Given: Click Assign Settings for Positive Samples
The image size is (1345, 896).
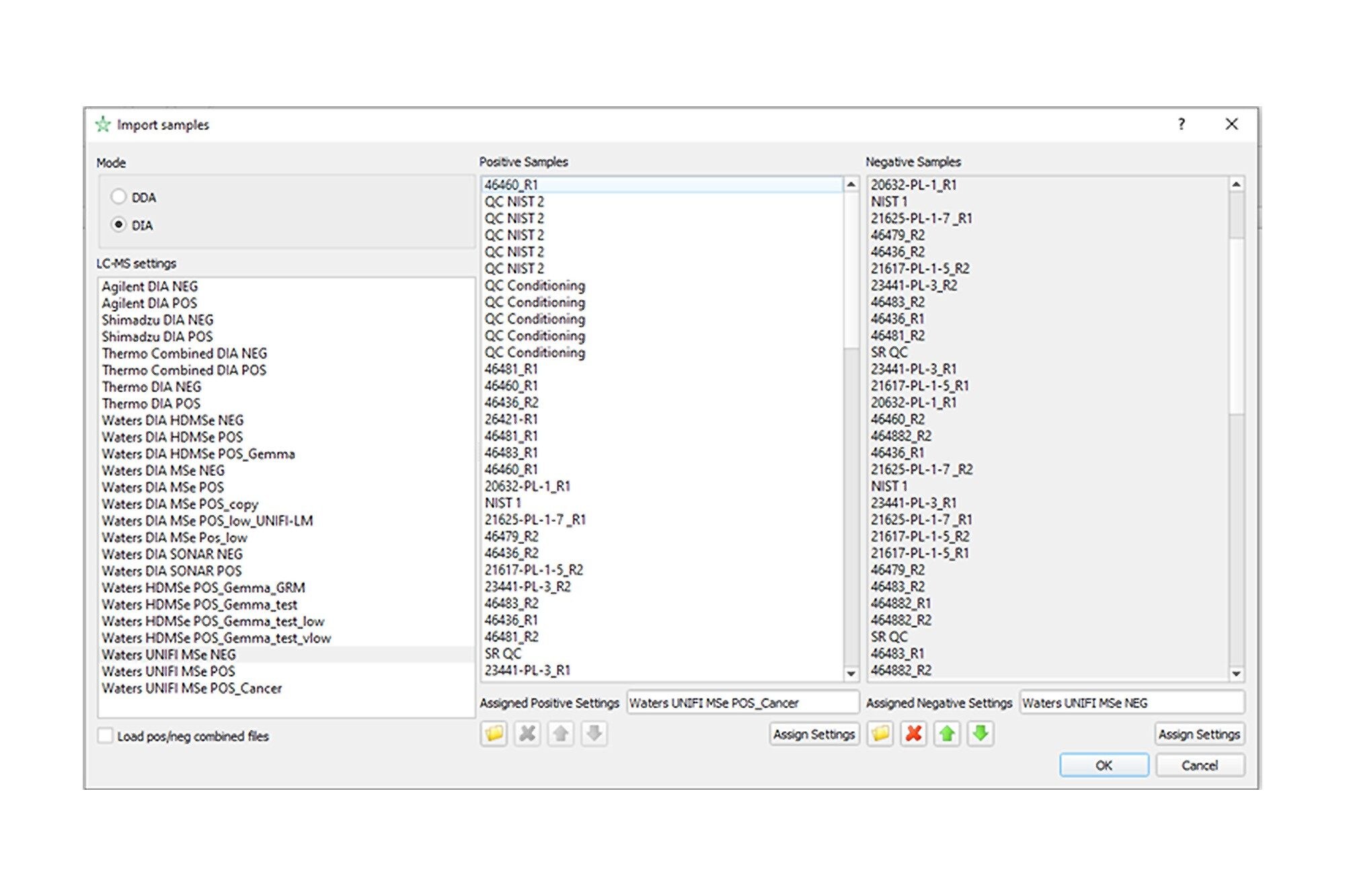Looking at the screenshot, I should tap(813, 734).
